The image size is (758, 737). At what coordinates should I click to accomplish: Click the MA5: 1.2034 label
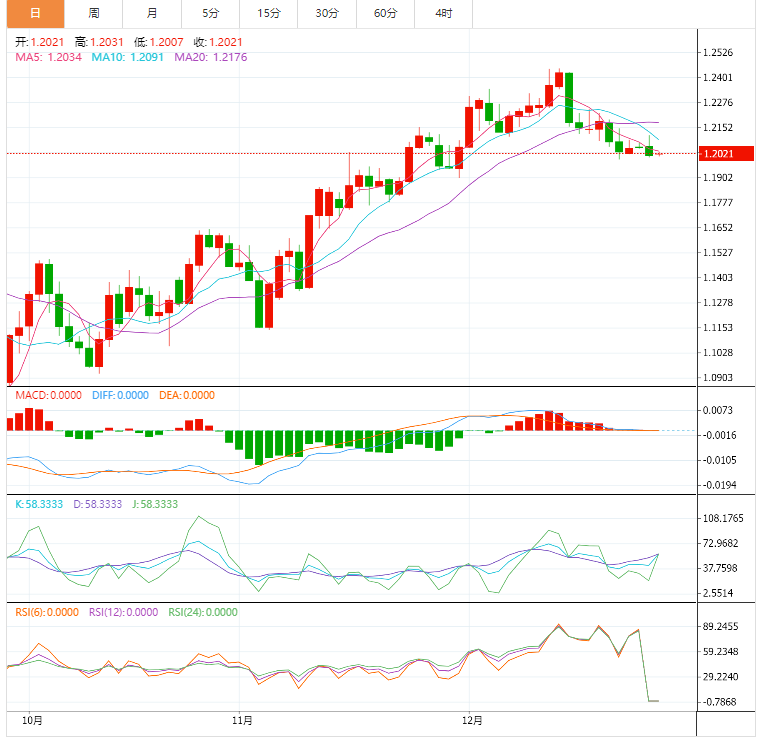[48, 57]
